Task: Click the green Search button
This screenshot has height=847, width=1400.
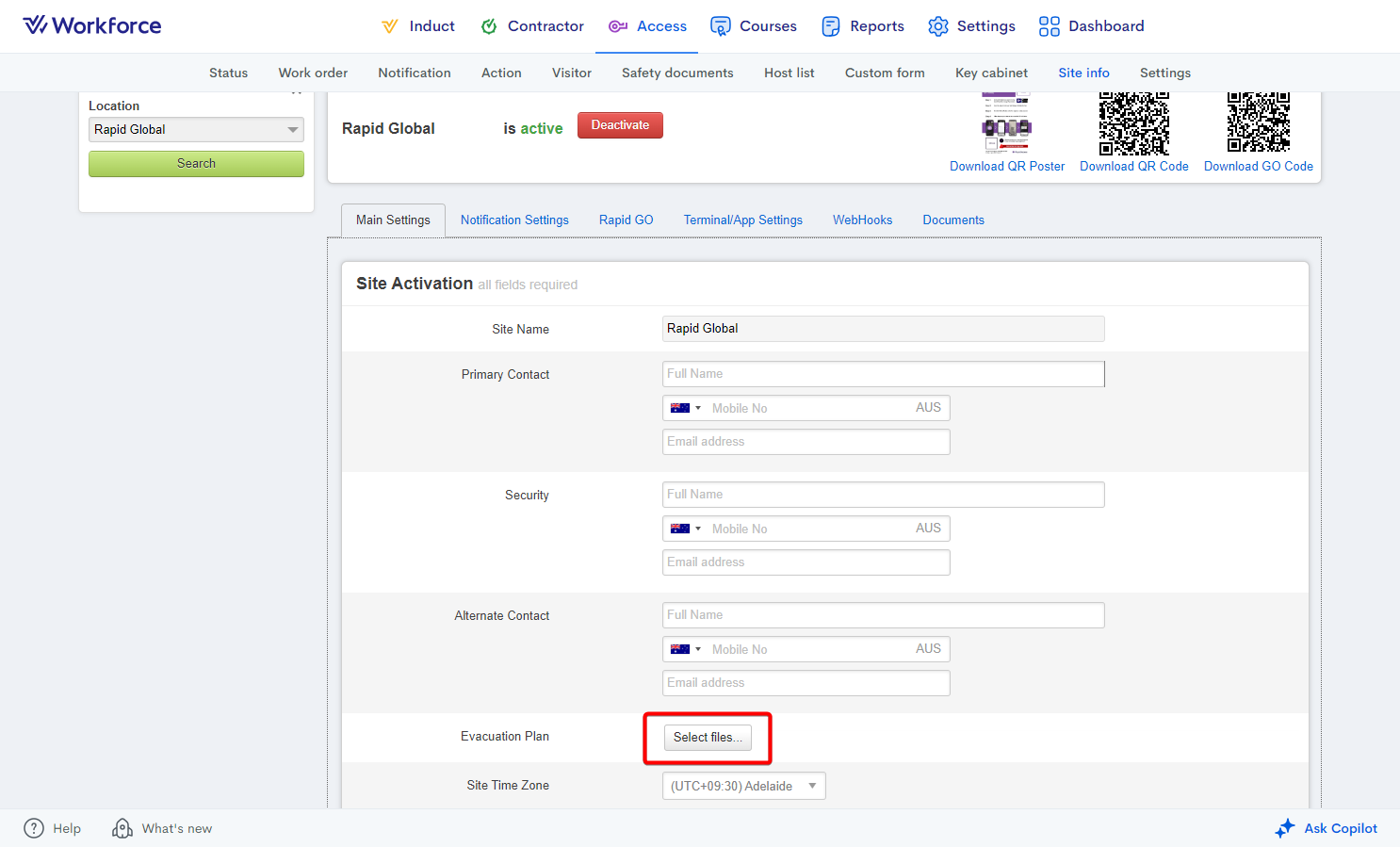Action: tap(196, 164)
